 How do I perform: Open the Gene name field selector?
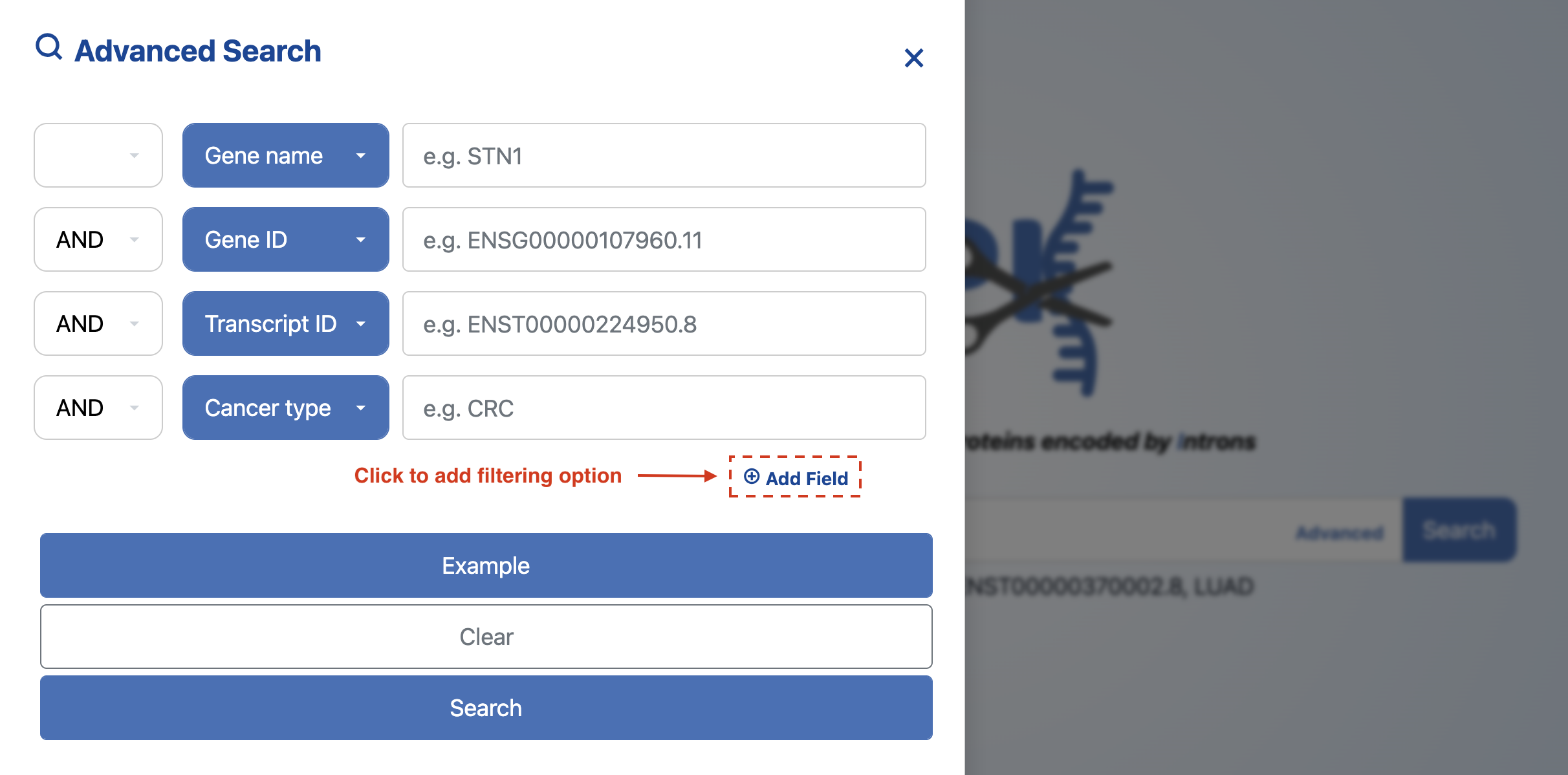coord(285,155)
